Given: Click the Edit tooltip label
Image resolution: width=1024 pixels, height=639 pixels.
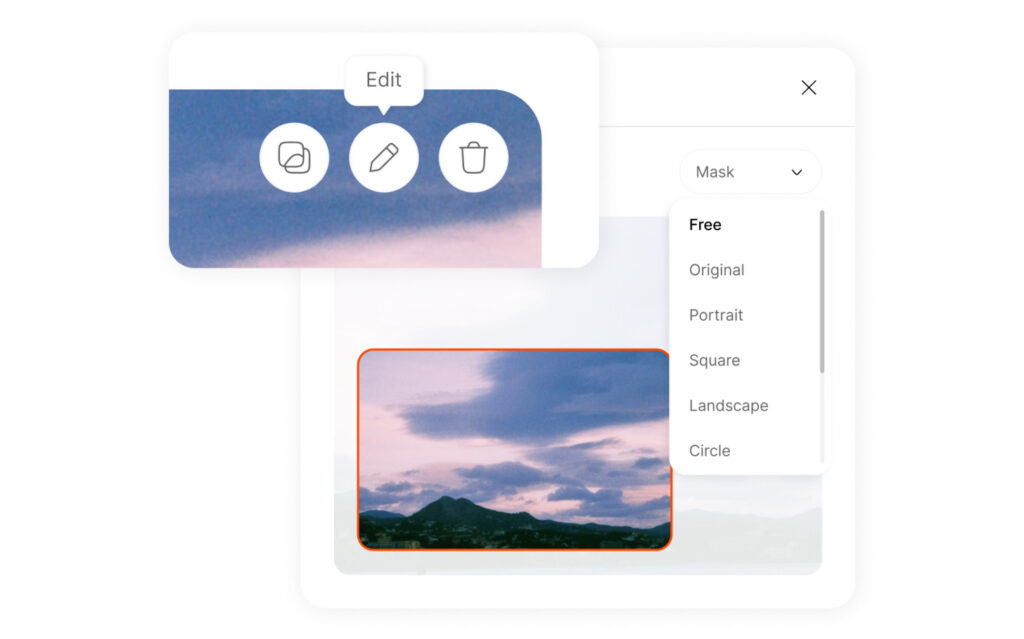Looking at the screenshot, I should 384,80.
